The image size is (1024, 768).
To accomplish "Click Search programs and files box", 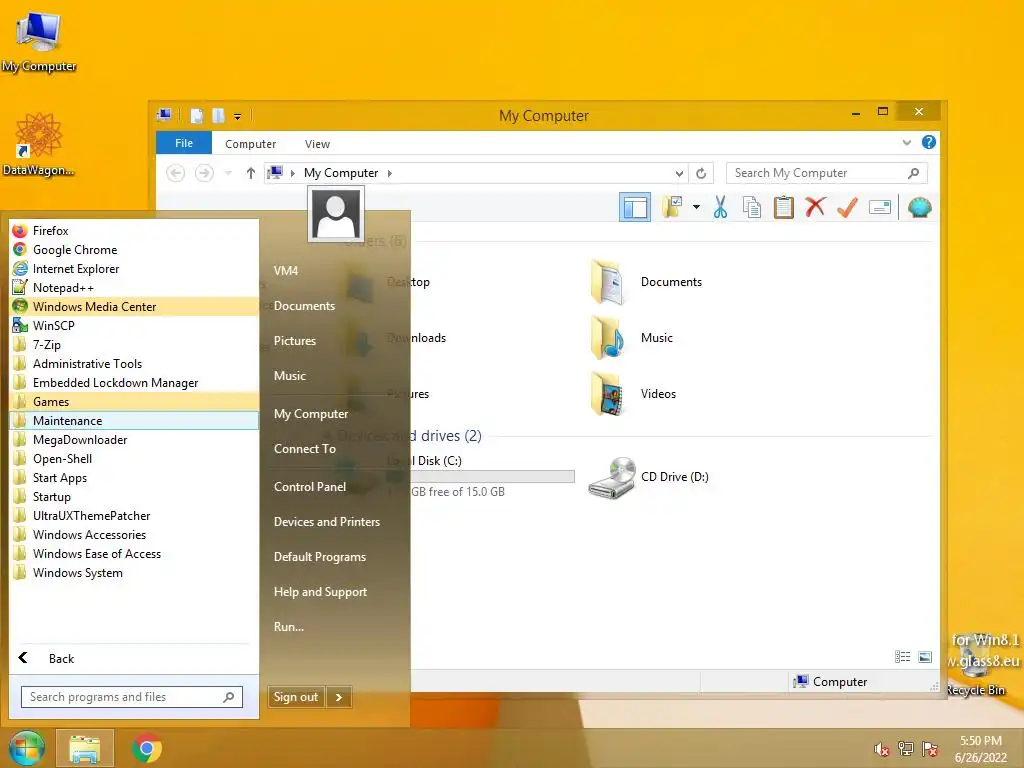I will coord(131,697).
